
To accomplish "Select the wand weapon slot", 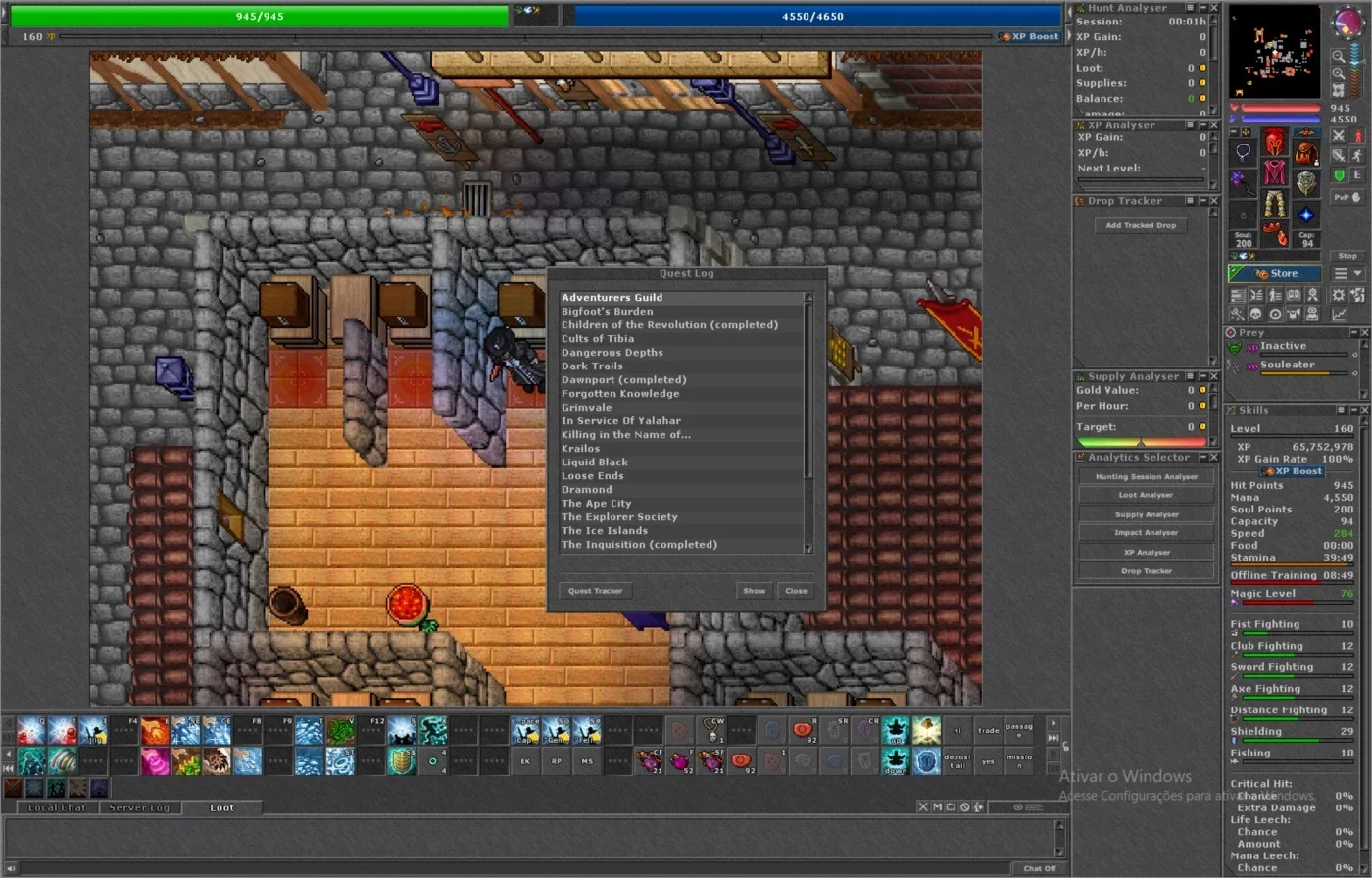I will (1242, 184).
